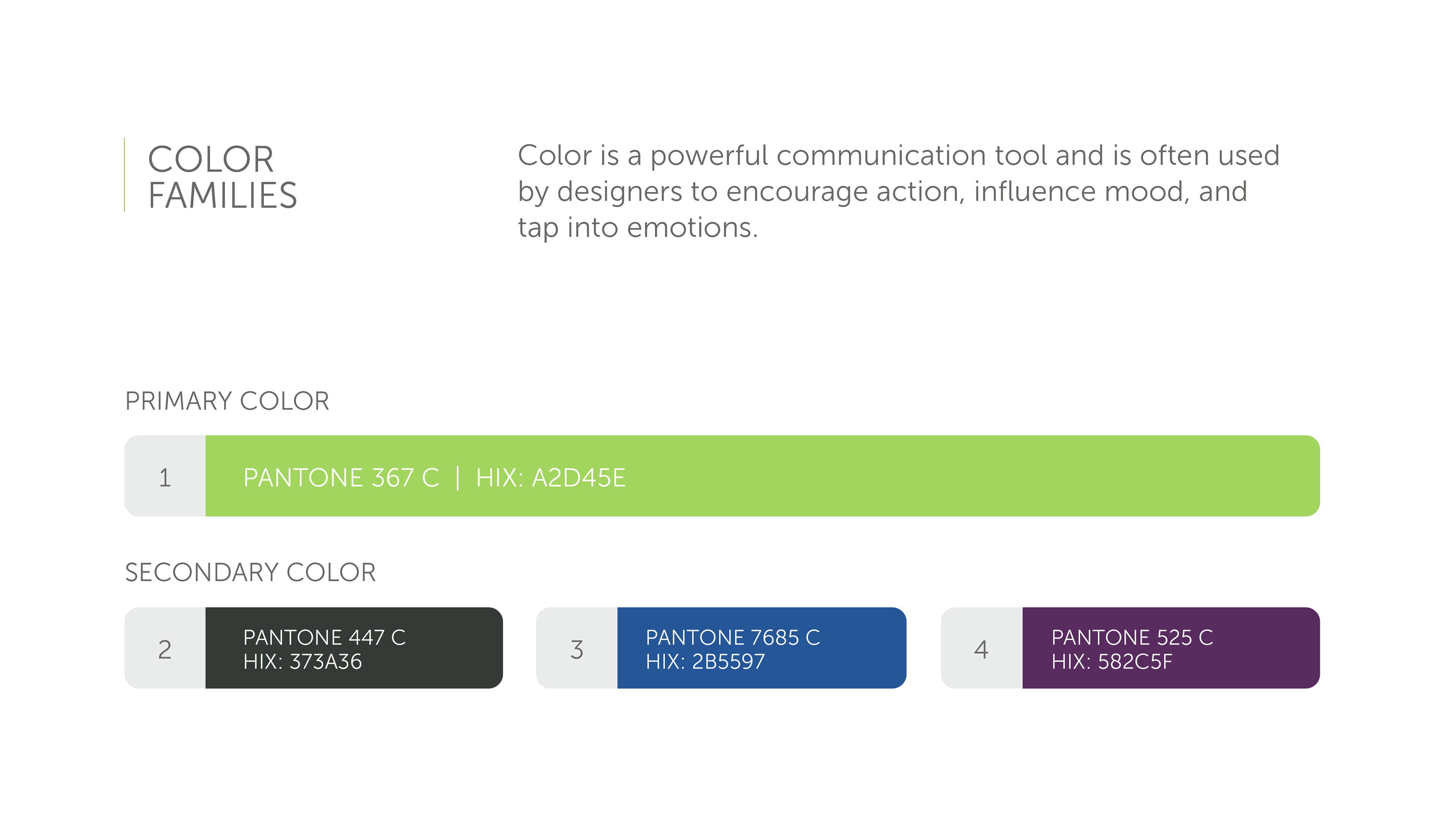This screenshot has height=819, width=1456.
Task: Click the HIX: 2B5597 text
Action: [705, 661]
